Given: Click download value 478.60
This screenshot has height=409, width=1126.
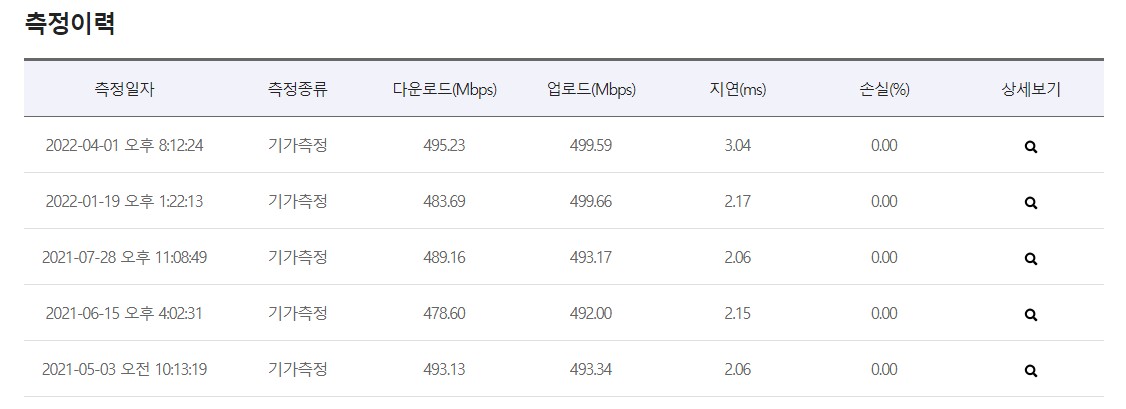Looking at the screenshot, I should tap(444, 313).
